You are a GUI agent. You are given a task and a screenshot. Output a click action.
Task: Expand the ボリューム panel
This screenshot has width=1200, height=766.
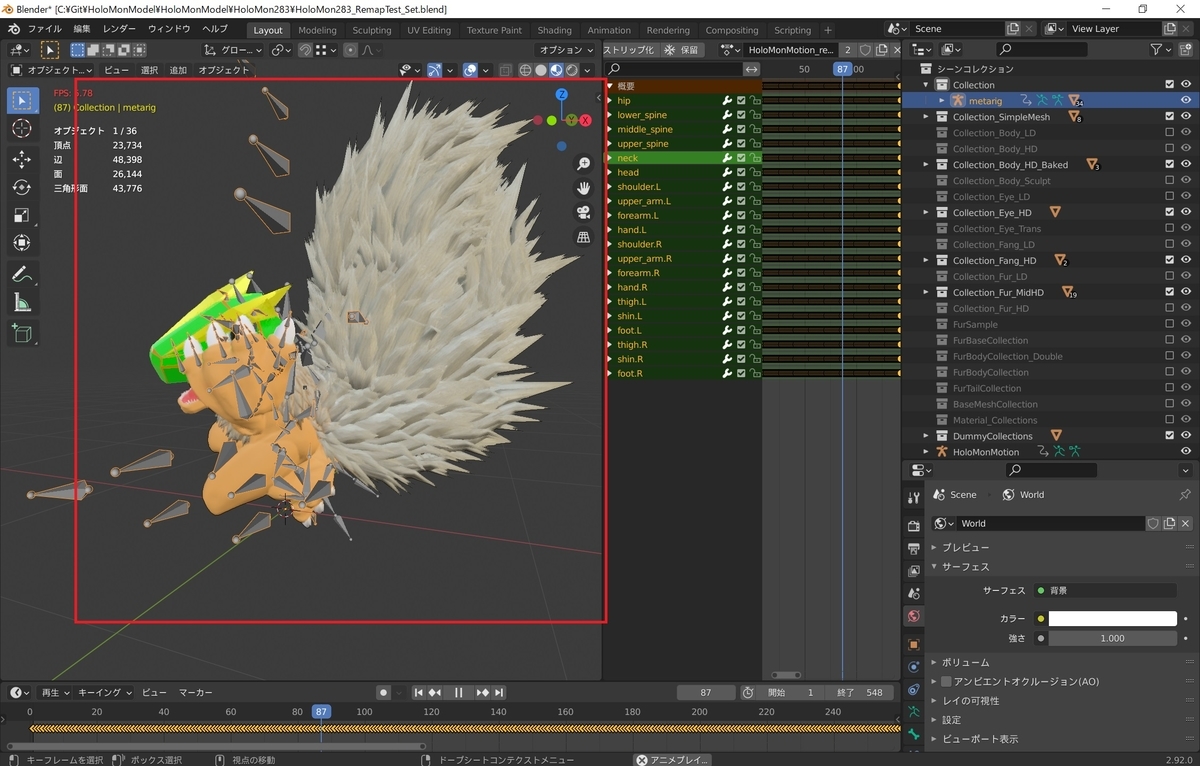(934, 662)
